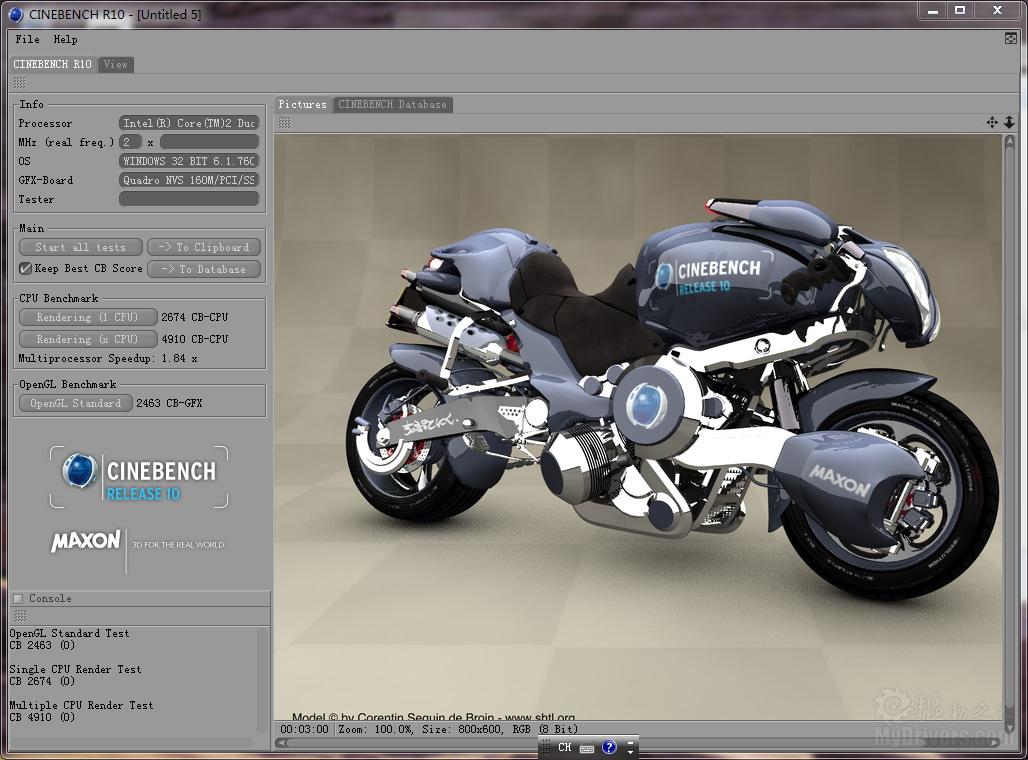Click the grip handle under CINEBENCH R10 tab
The width and height of the screenshot is (1028, 760).
click(x=19, y=82)
